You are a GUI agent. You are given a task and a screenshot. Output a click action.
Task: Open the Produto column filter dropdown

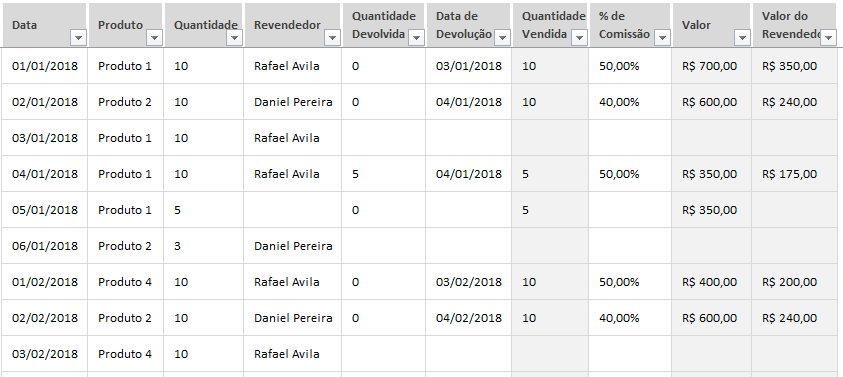click(154, 38)
